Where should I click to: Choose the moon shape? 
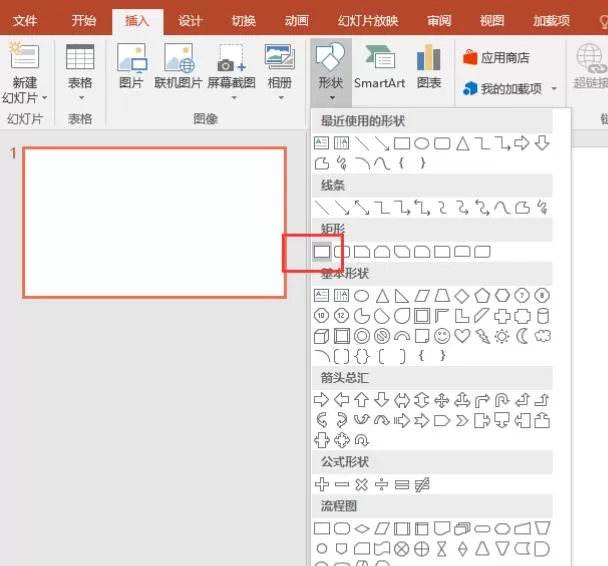[522, 336]
